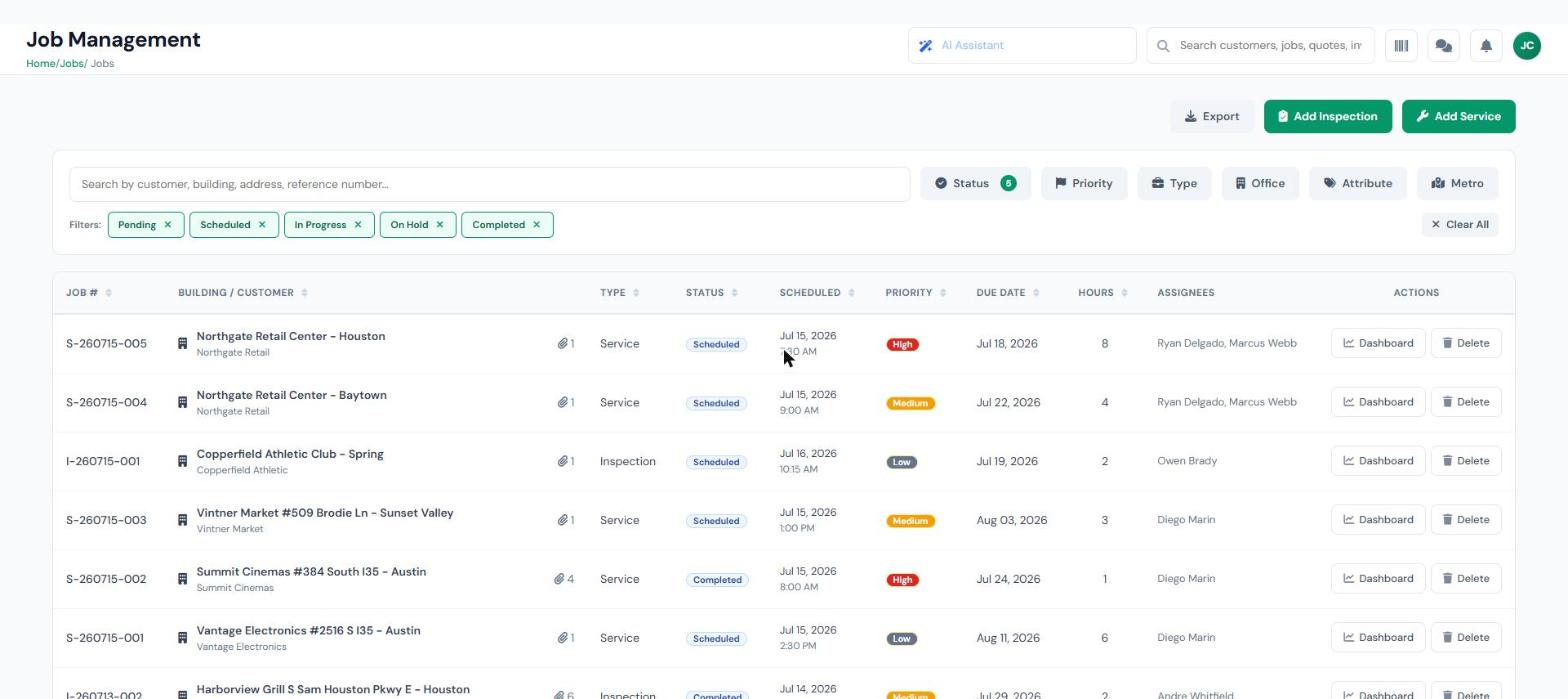Open the Attribute filter dropdown
Screen dimensions: 1568x699
click(x=1358, y=184)
